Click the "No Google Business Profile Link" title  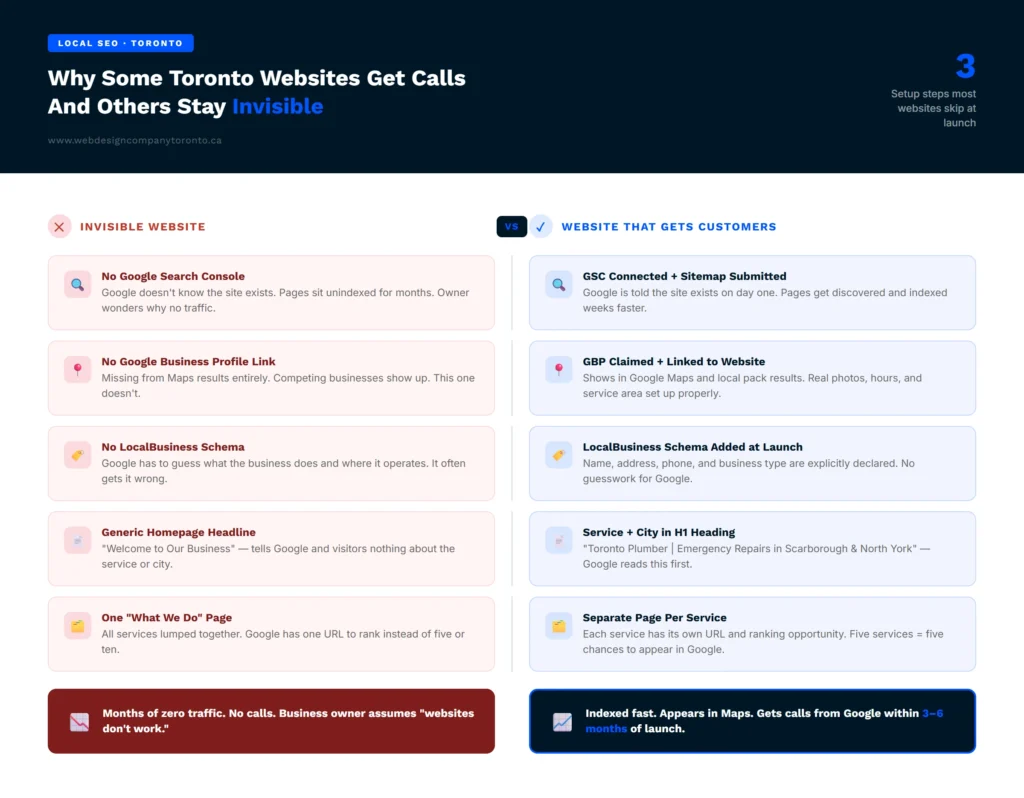(x=188, y=362)
